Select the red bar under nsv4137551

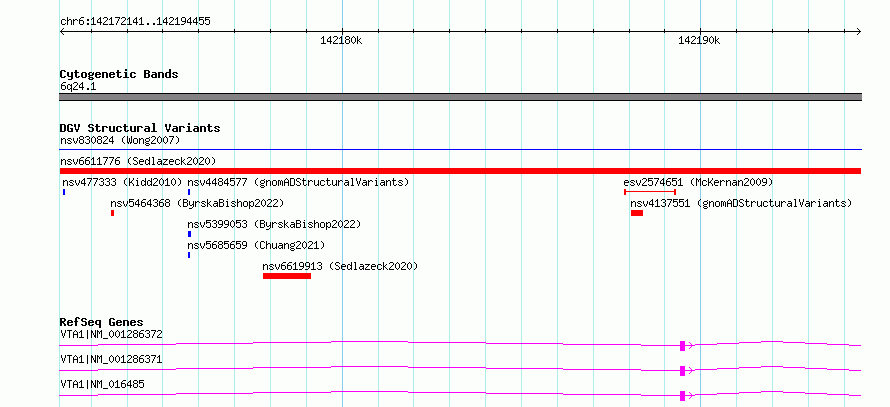(637, 213)
